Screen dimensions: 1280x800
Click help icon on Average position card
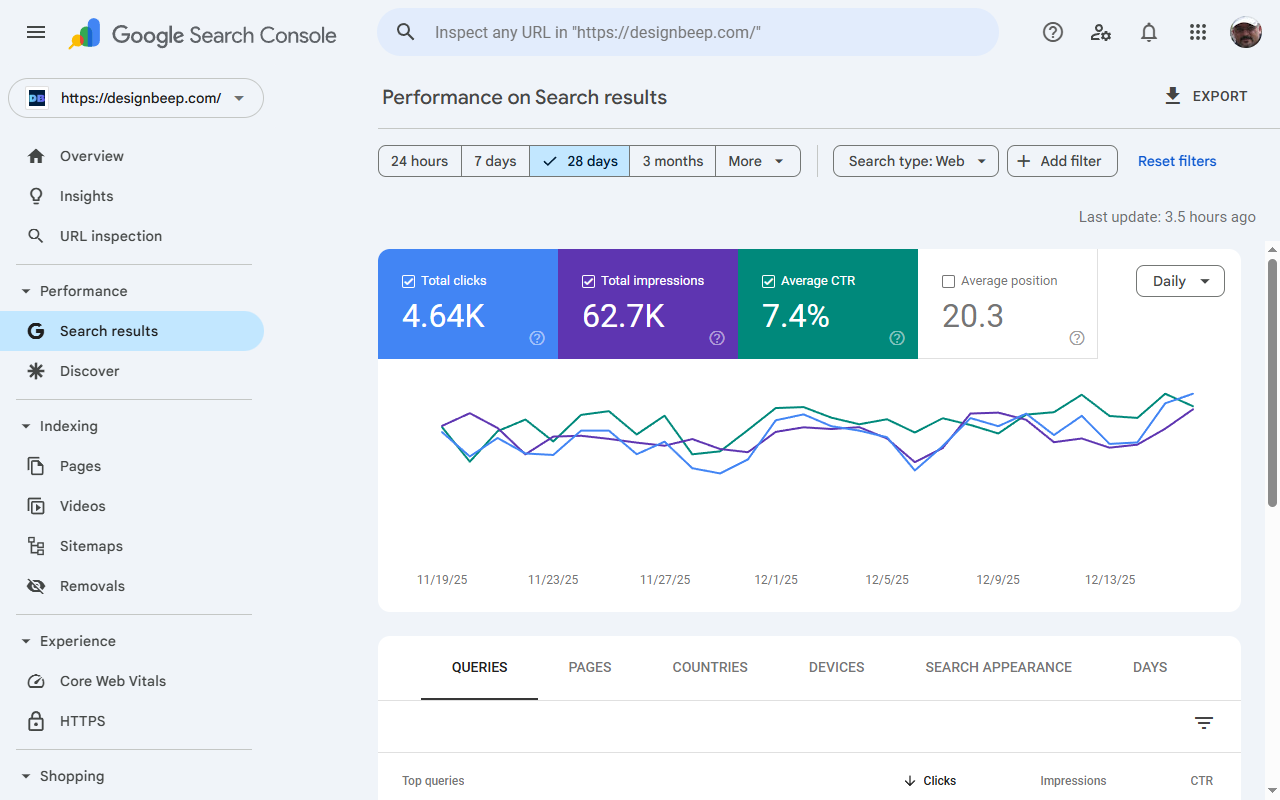click(x=1077, y=338)
